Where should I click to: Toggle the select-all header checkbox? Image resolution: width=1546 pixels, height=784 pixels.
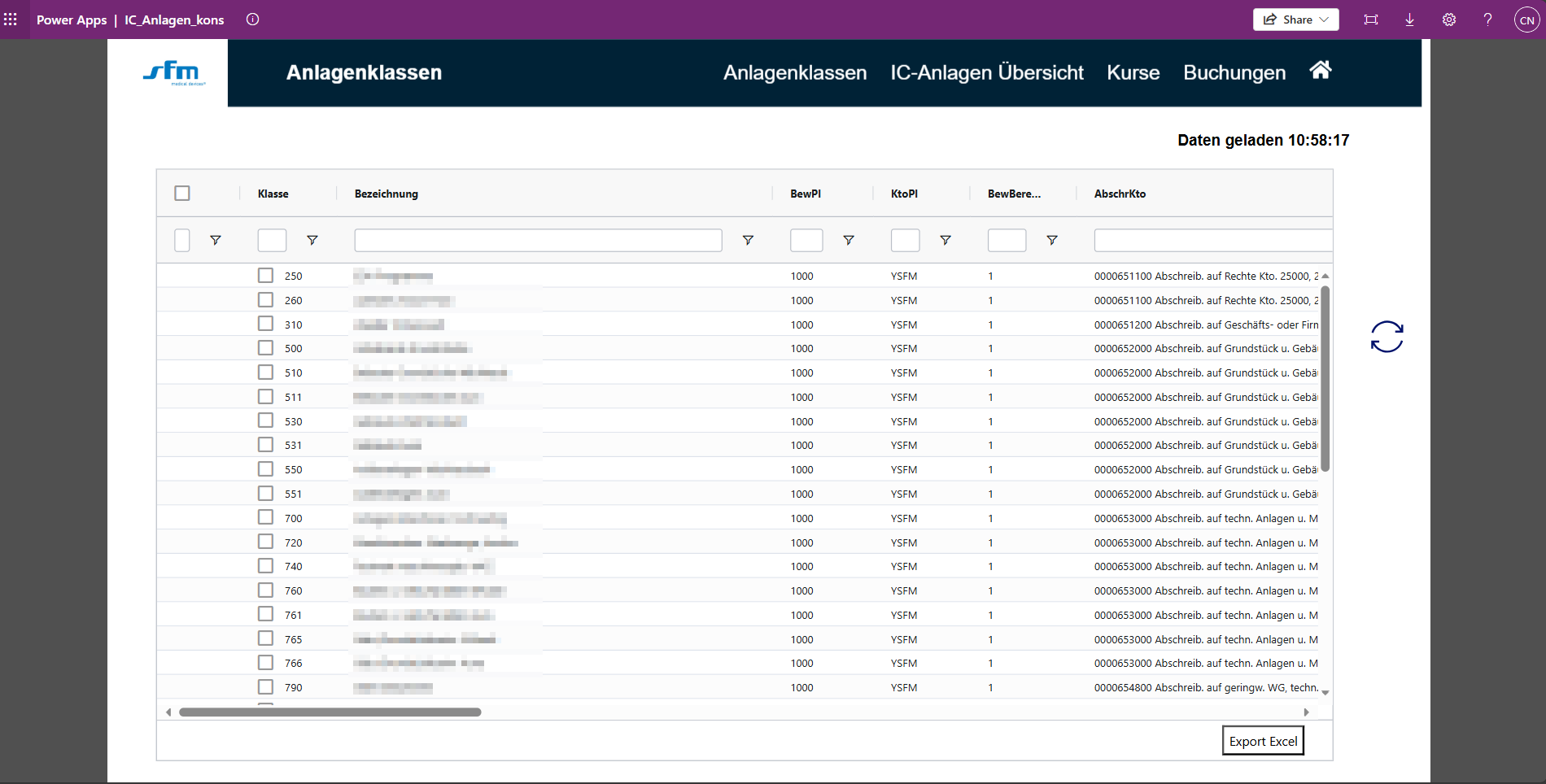tap(182, 194)
